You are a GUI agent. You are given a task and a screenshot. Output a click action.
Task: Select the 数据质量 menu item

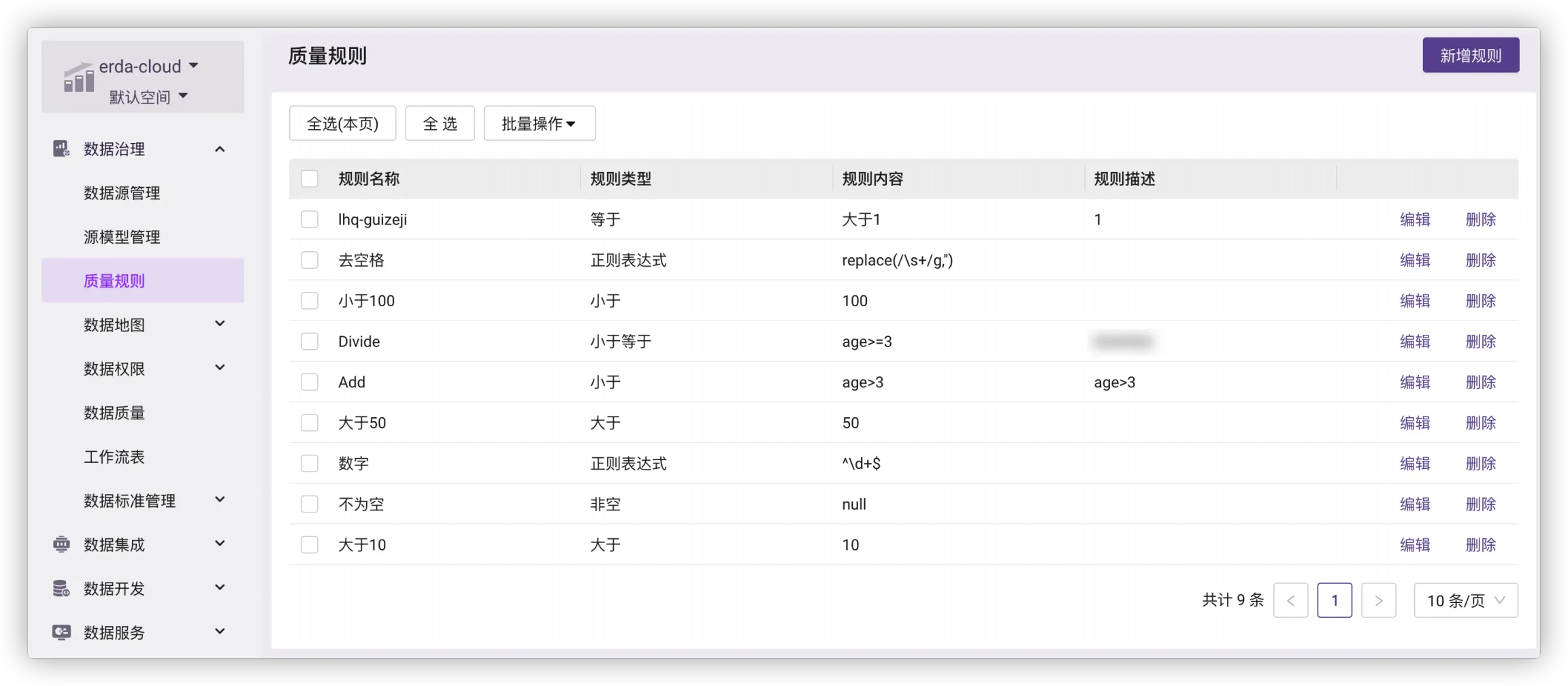click(x=114, y=413)
